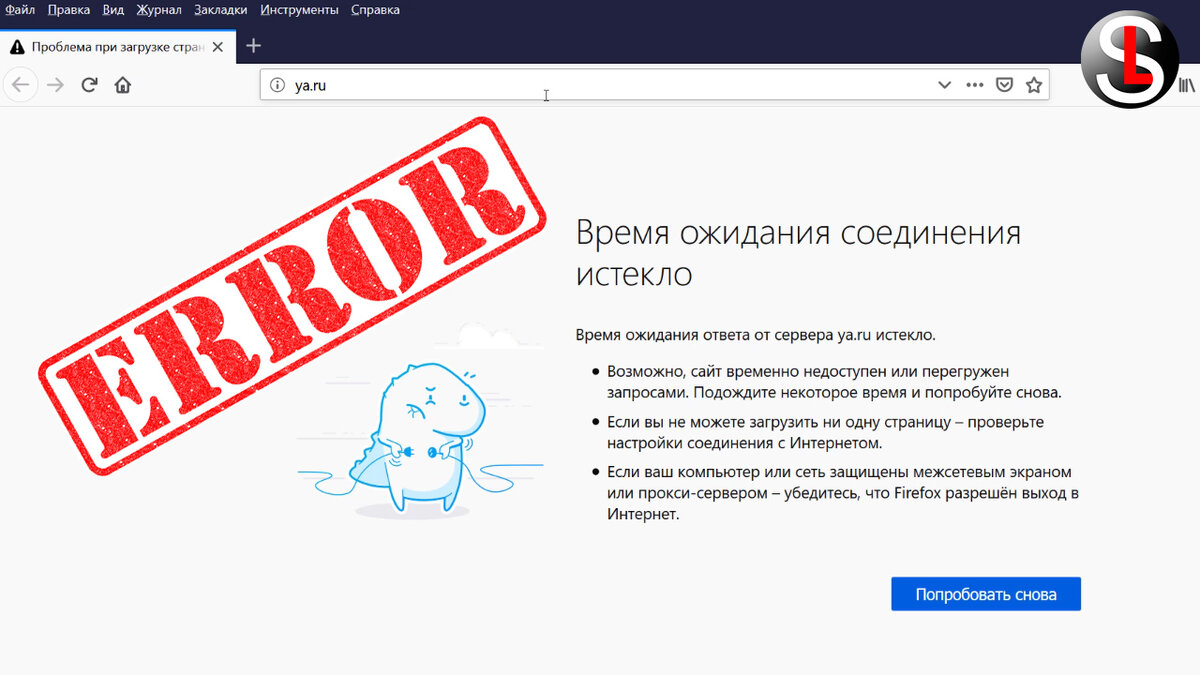Click the warning icon on the tab
Screen dimensions: 1200x675
click(x=17, y=47)
